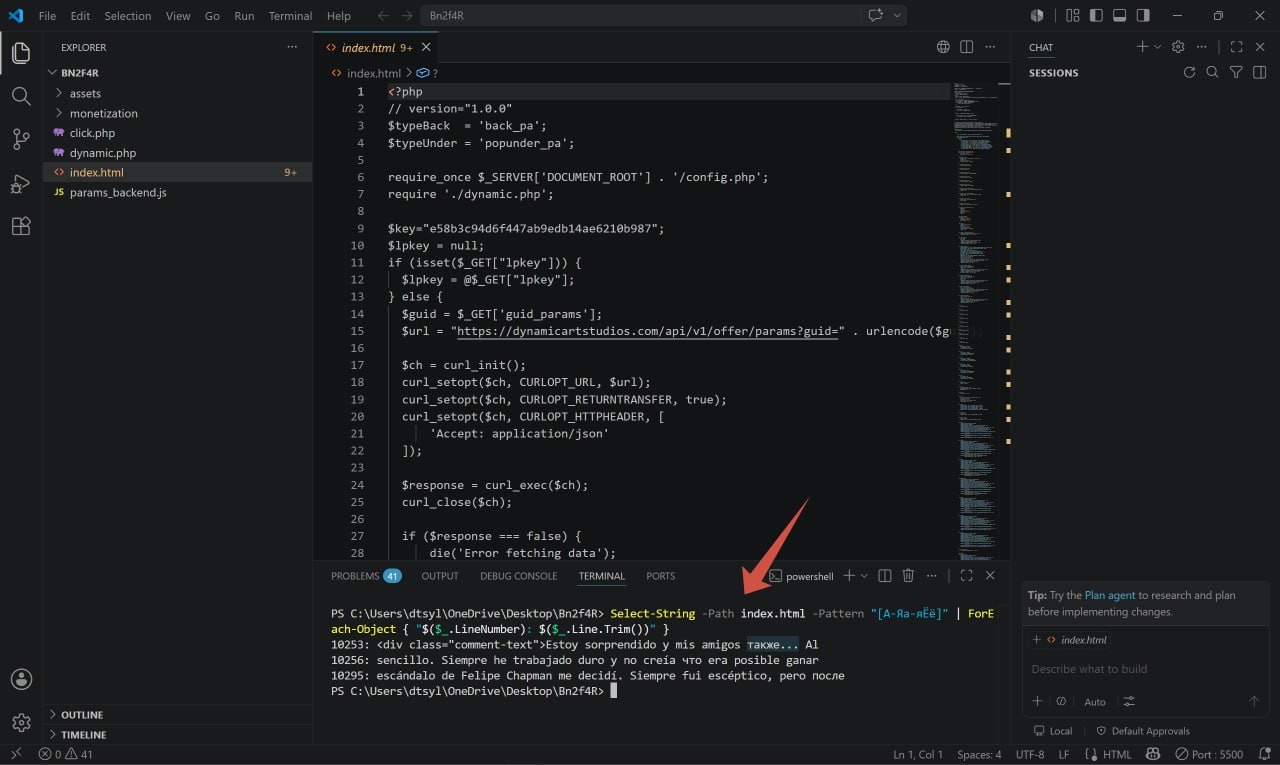Image resolution: width=1280 pixels, height=765 pixels.
Task: Split the editor right
Action: coord(966,47)
